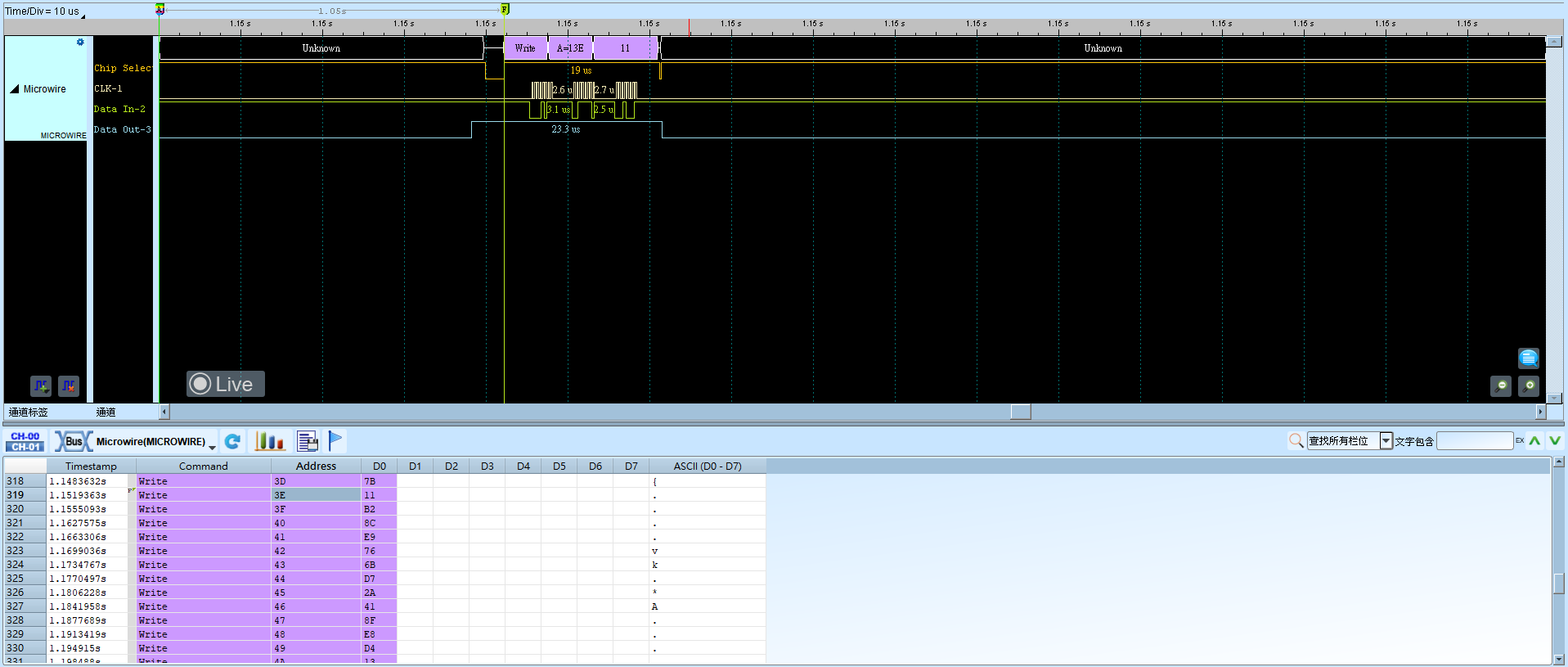The height and width of the screenshot is (667, 1568).
Task: Click the F marker flag on timeline
Action: click(505, 9)
